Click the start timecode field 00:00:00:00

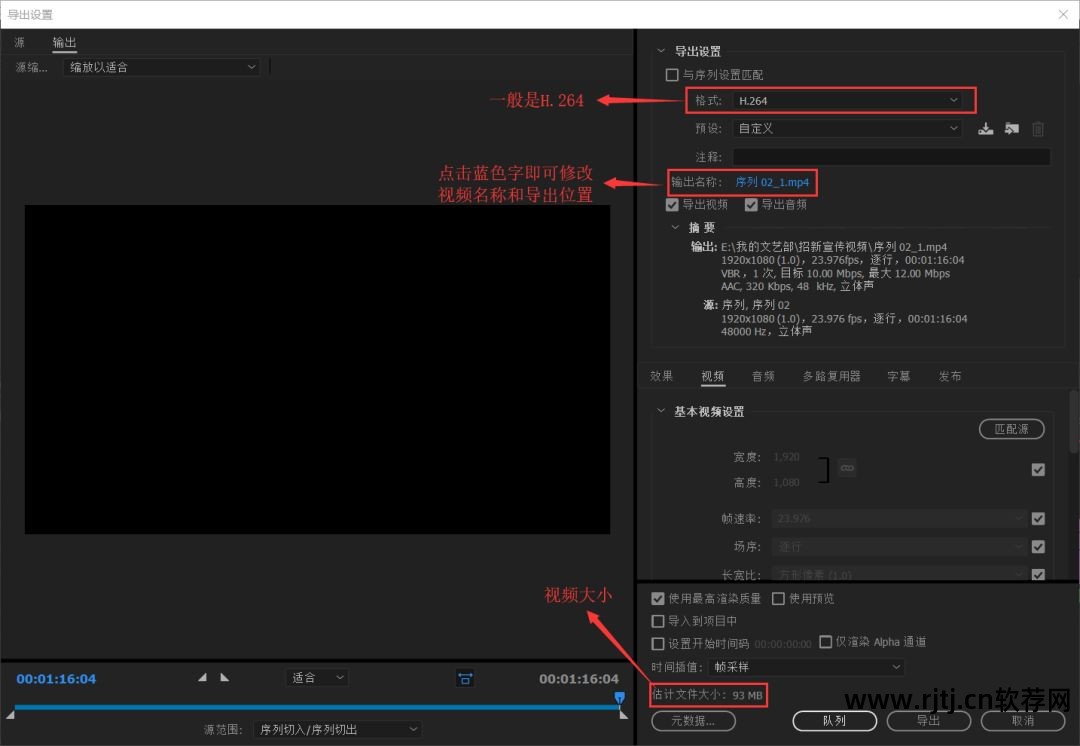point(783,644)
